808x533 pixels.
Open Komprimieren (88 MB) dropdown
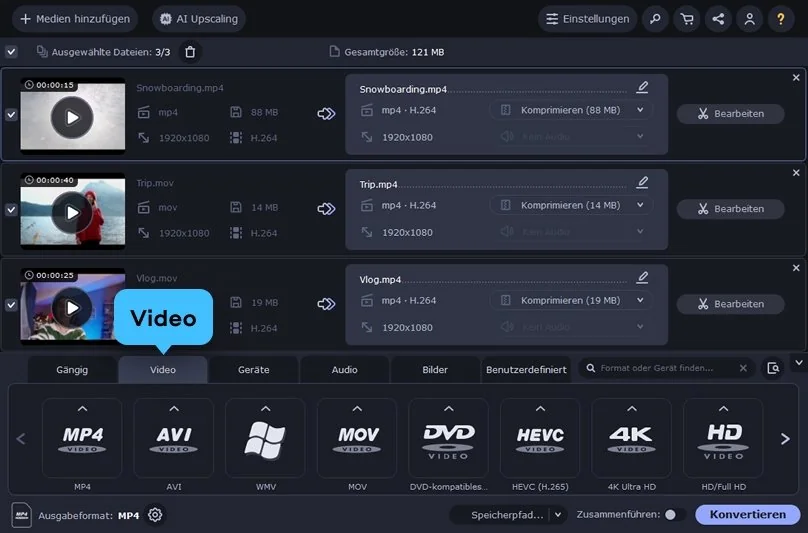571,110
